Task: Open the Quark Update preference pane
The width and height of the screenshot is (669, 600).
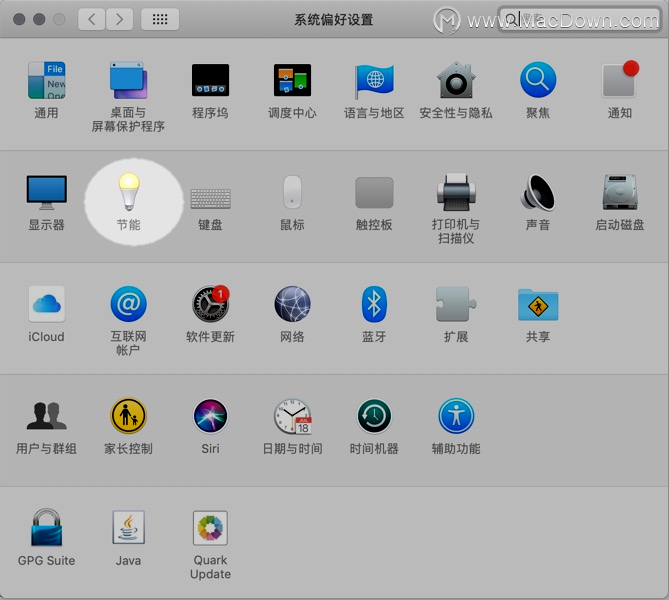Action: pos(210,528)
